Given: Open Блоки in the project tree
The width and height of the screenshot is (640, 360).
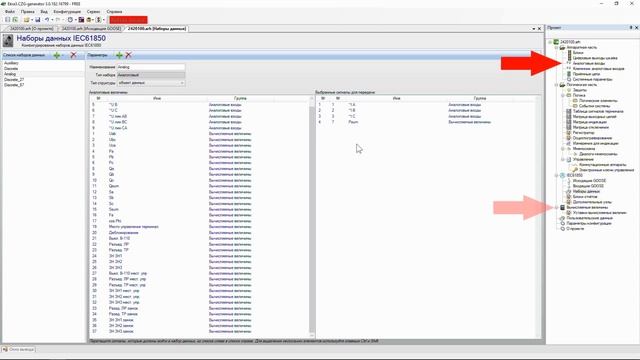Looking at the screenshot, I should tap(578, 53).
